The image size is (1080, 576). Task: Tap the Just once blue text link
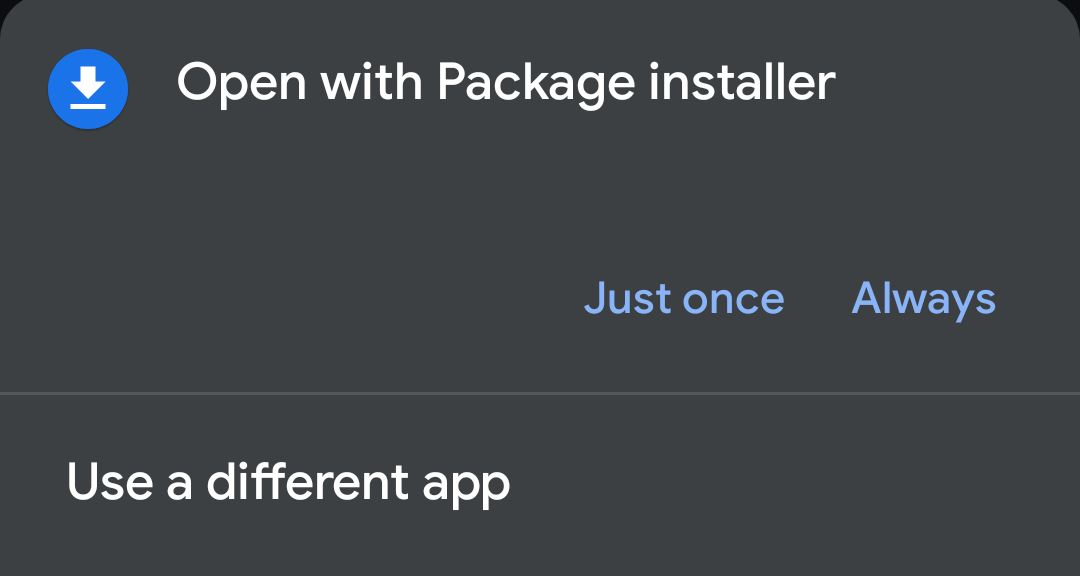684,298
